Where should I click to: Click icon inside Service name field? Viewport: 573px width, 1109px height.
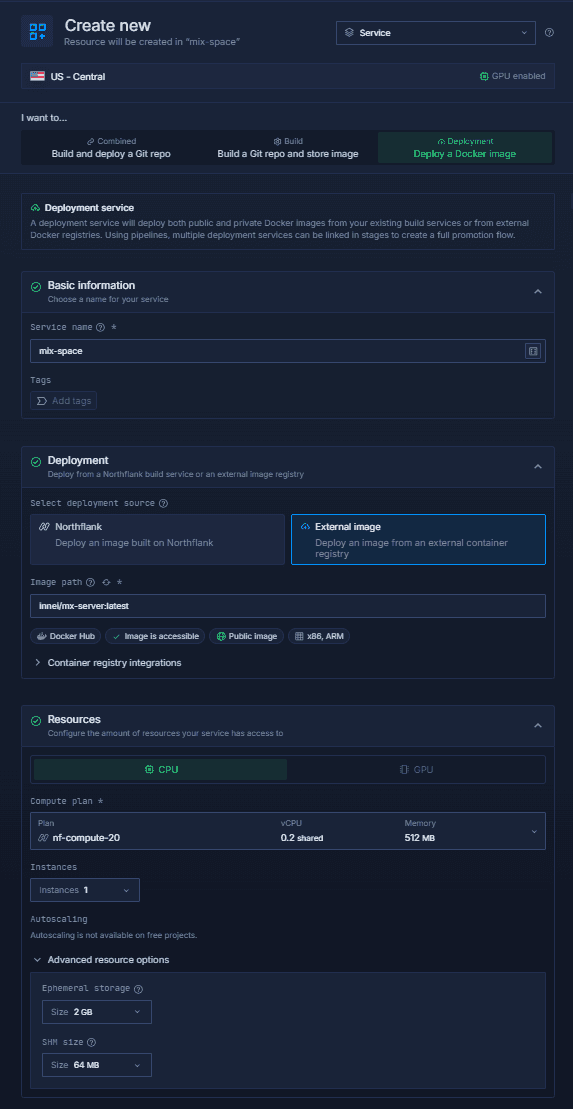pyautogui.click(x=533, y=351)
